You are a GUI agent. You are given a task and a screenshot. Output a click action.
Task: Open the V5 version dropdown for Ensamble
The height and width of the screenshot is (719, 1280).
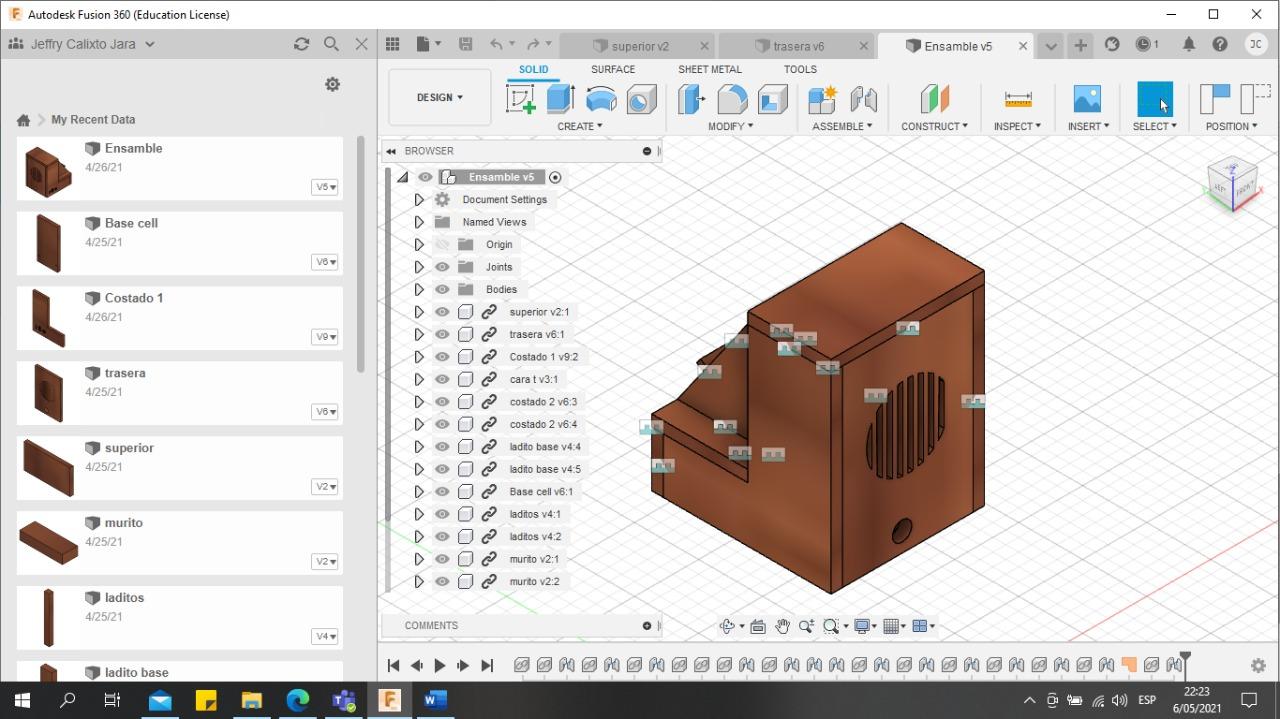click(x=325, y=187)
